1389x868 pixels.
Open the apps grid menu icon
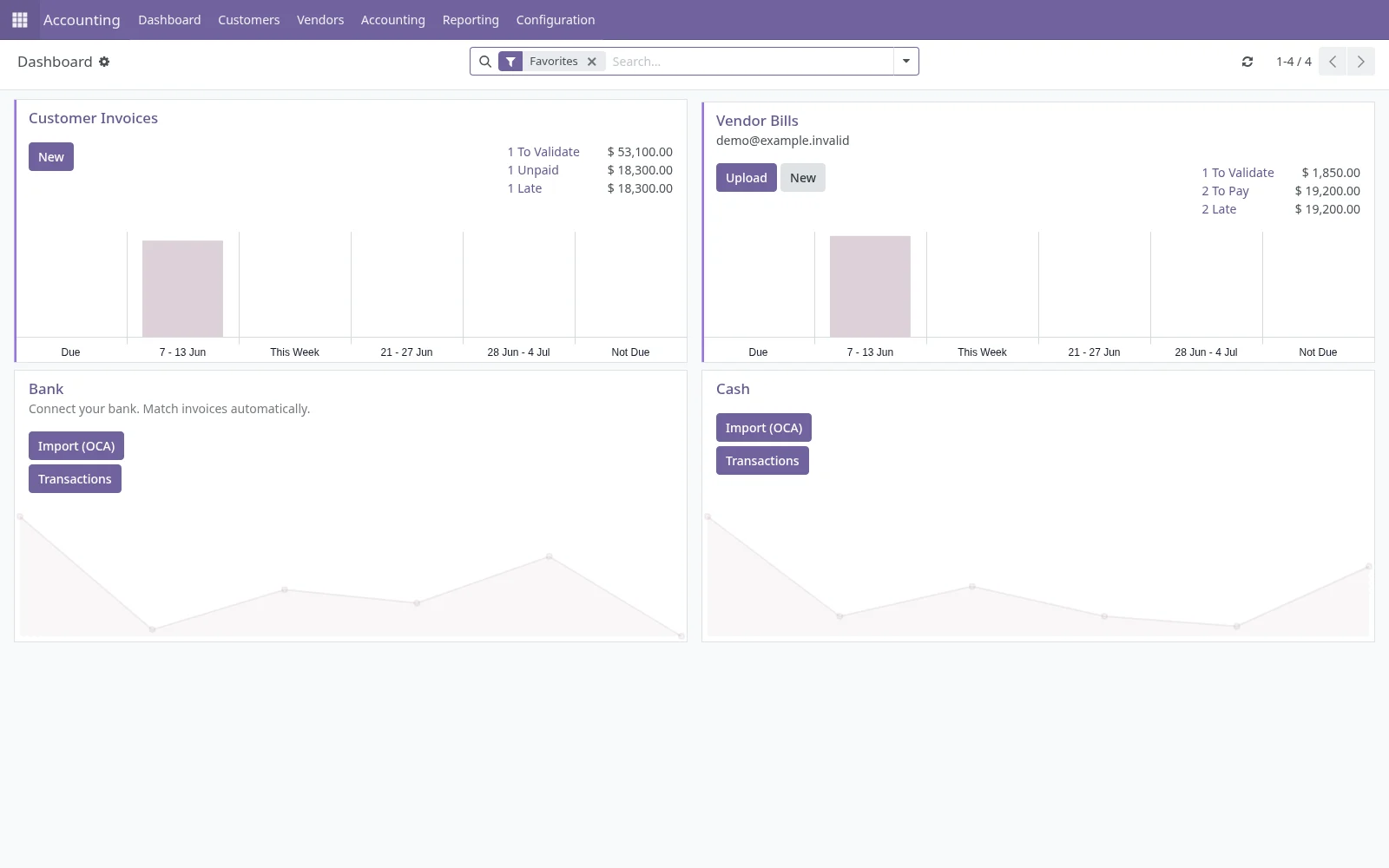pos(19,19)
